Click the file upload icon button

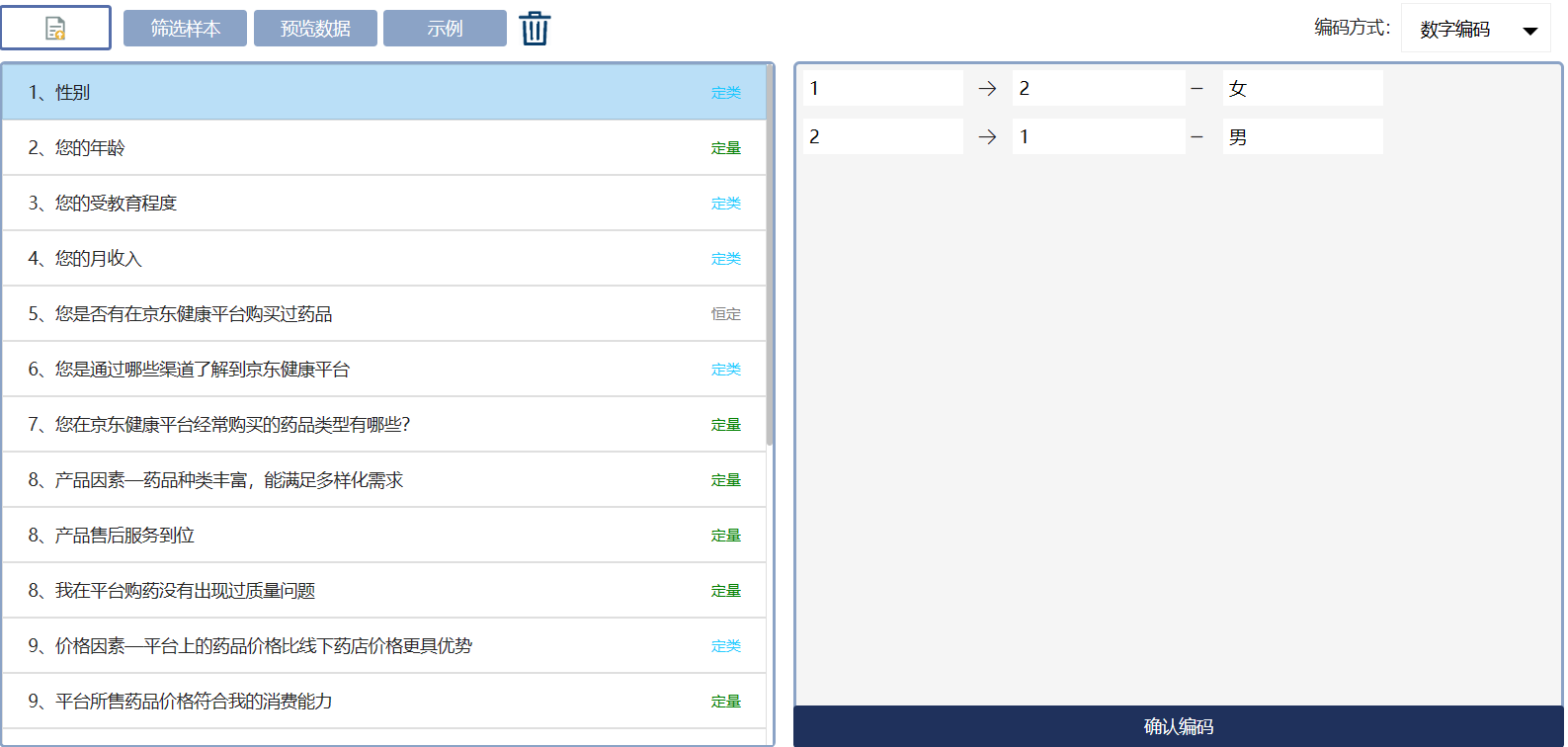click(x=55, y=29)
